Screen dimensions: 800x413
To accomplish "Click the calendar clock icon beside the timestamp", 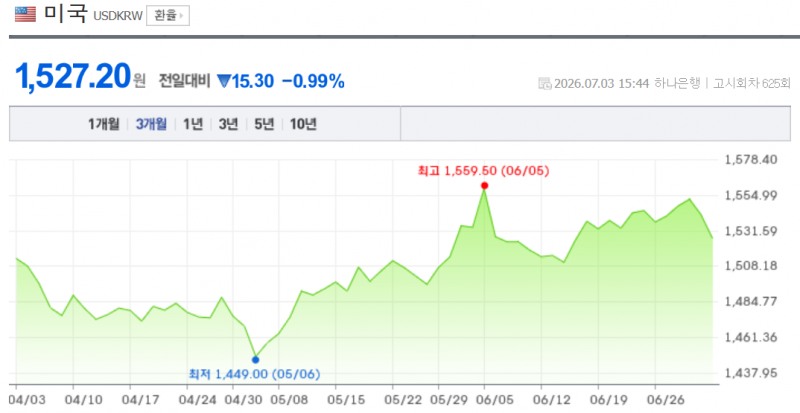I will point(544,83).
